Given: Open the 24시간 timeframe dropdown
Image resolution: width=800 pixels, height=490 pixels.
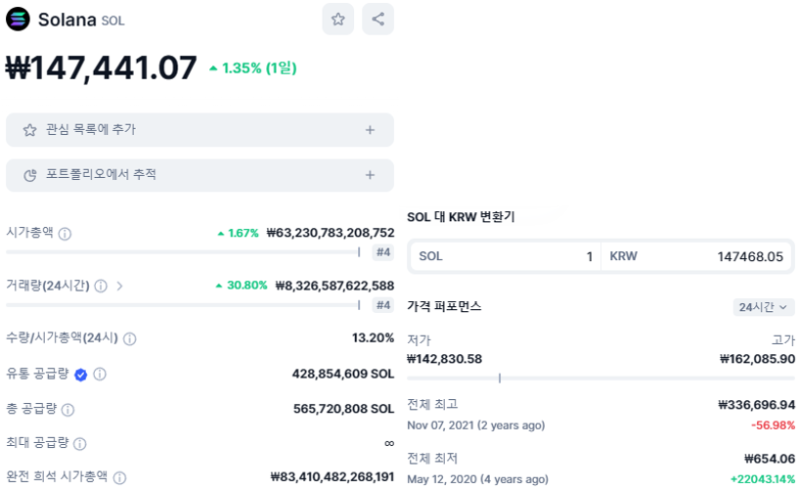Looking at the screenshot, I should 764,308.
